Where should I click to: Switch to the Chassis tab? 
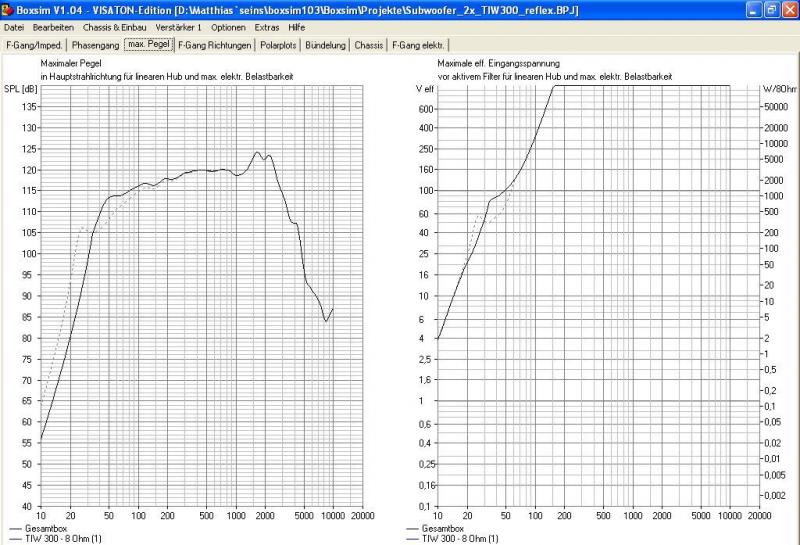[x=368, y=45]
